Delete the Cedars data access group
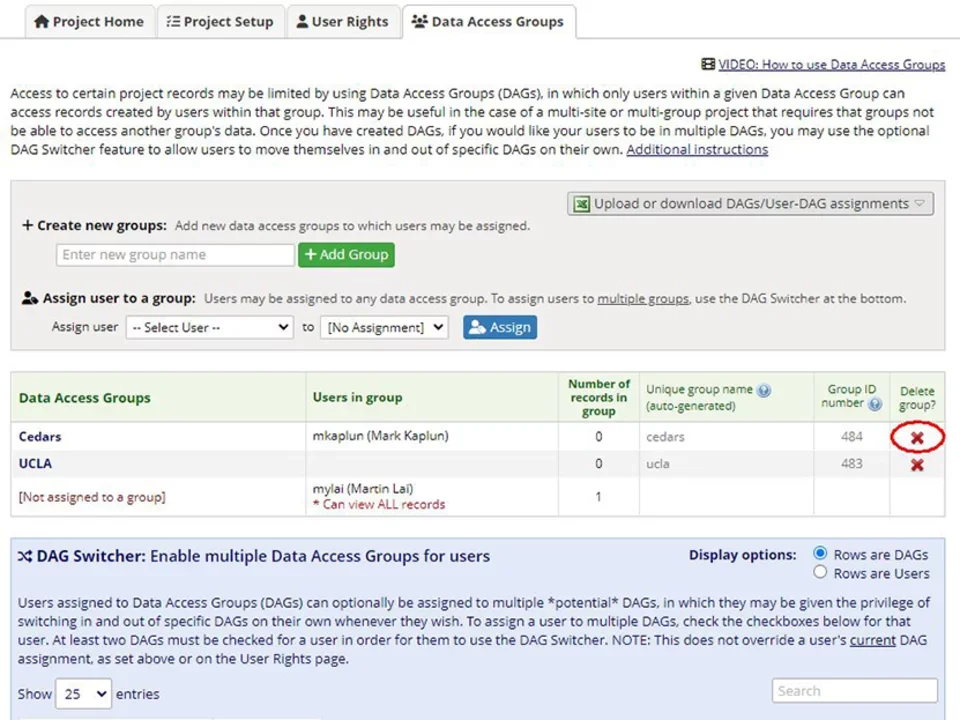 point(917,437)
